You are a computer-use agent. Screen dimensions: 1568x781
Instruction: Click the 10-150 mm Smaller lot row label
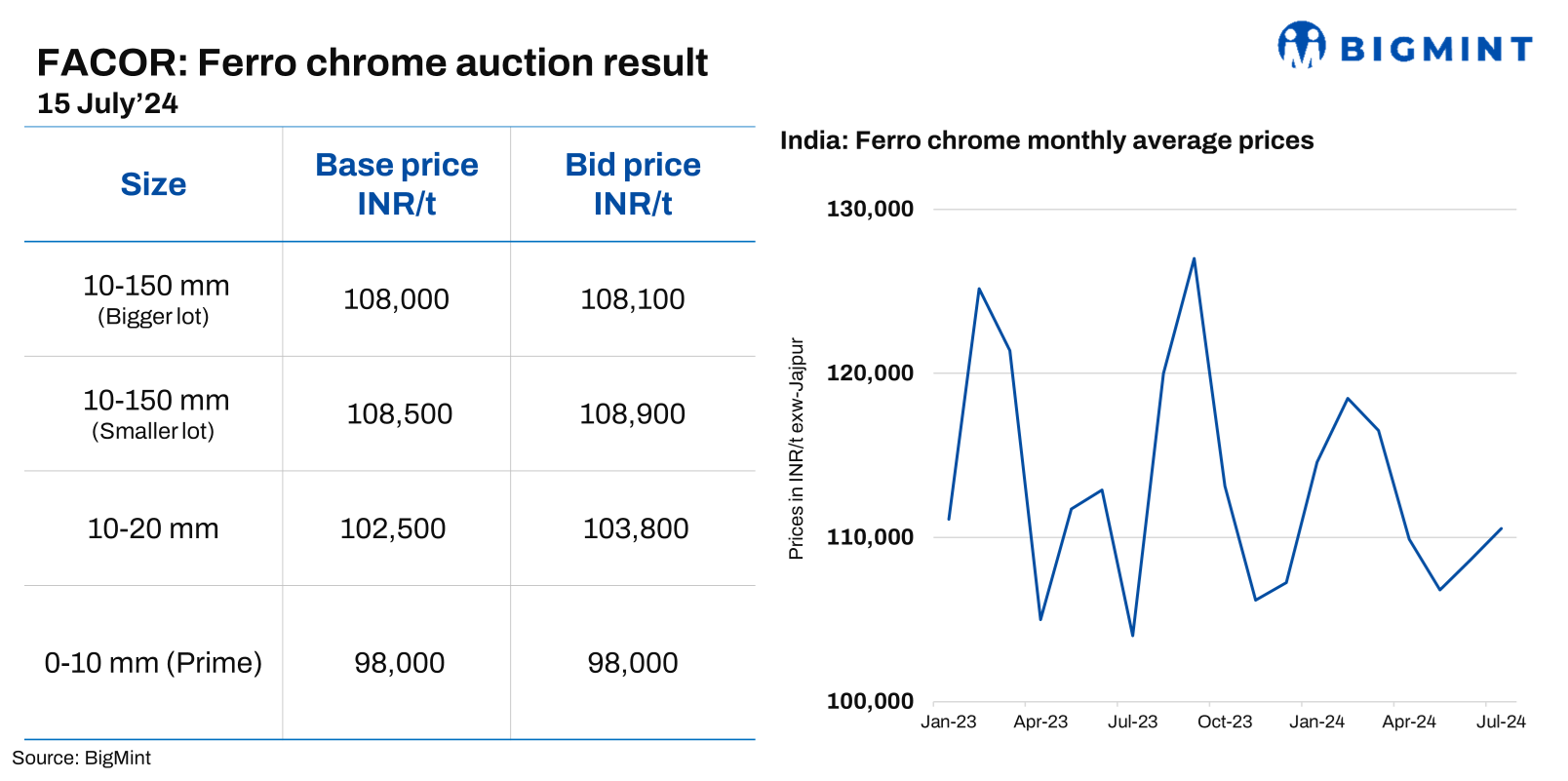155,413
